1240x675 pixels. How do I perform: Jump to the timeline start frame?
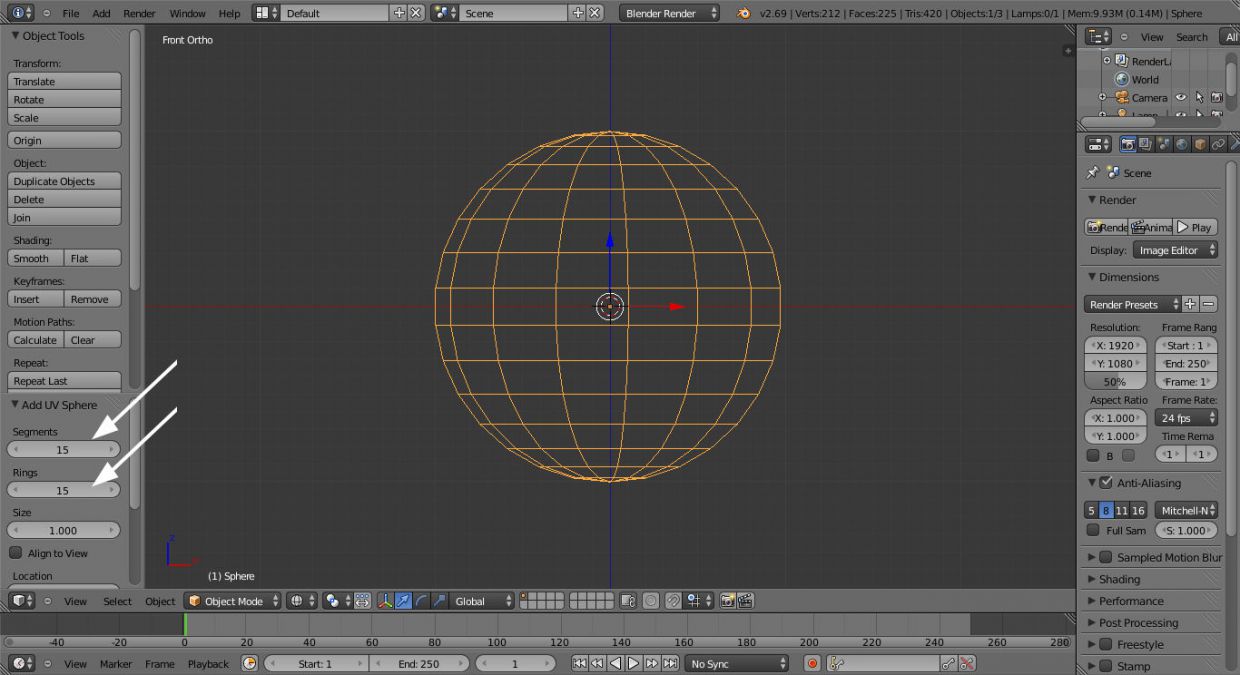coord(579,663)
